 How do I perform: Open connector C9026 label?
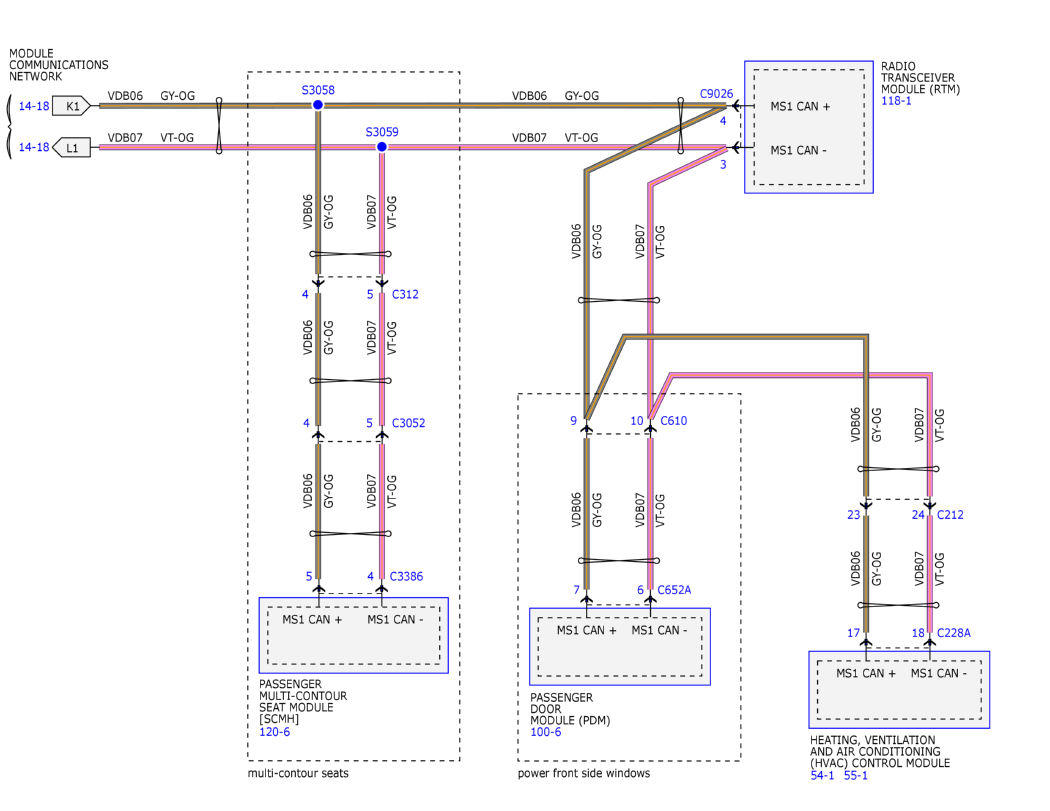[x=716, y=94]
